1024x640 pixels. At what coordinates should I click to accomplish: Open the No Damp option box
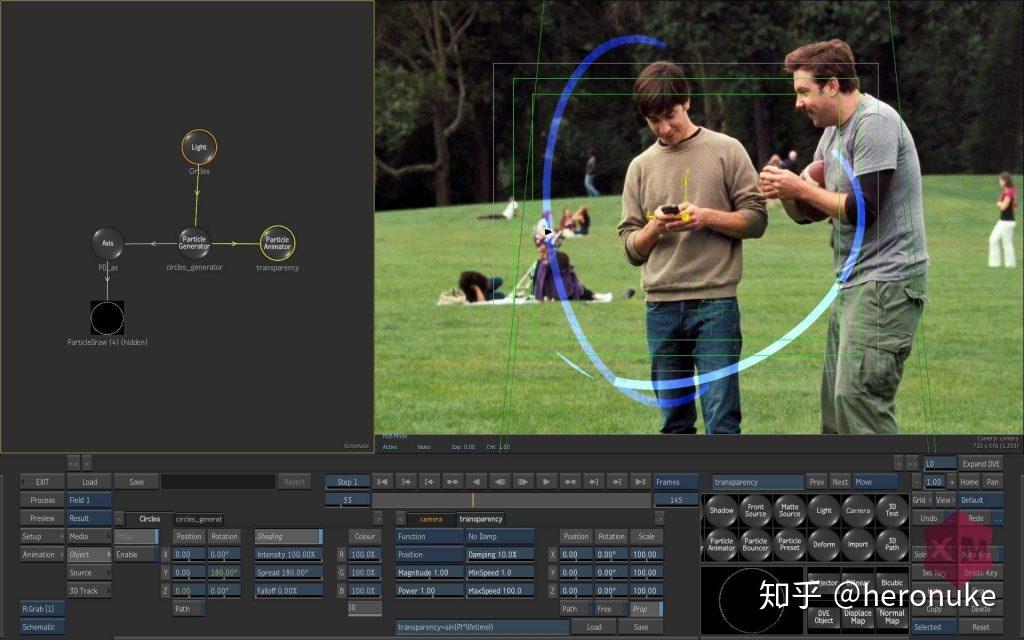pos(500,536)
